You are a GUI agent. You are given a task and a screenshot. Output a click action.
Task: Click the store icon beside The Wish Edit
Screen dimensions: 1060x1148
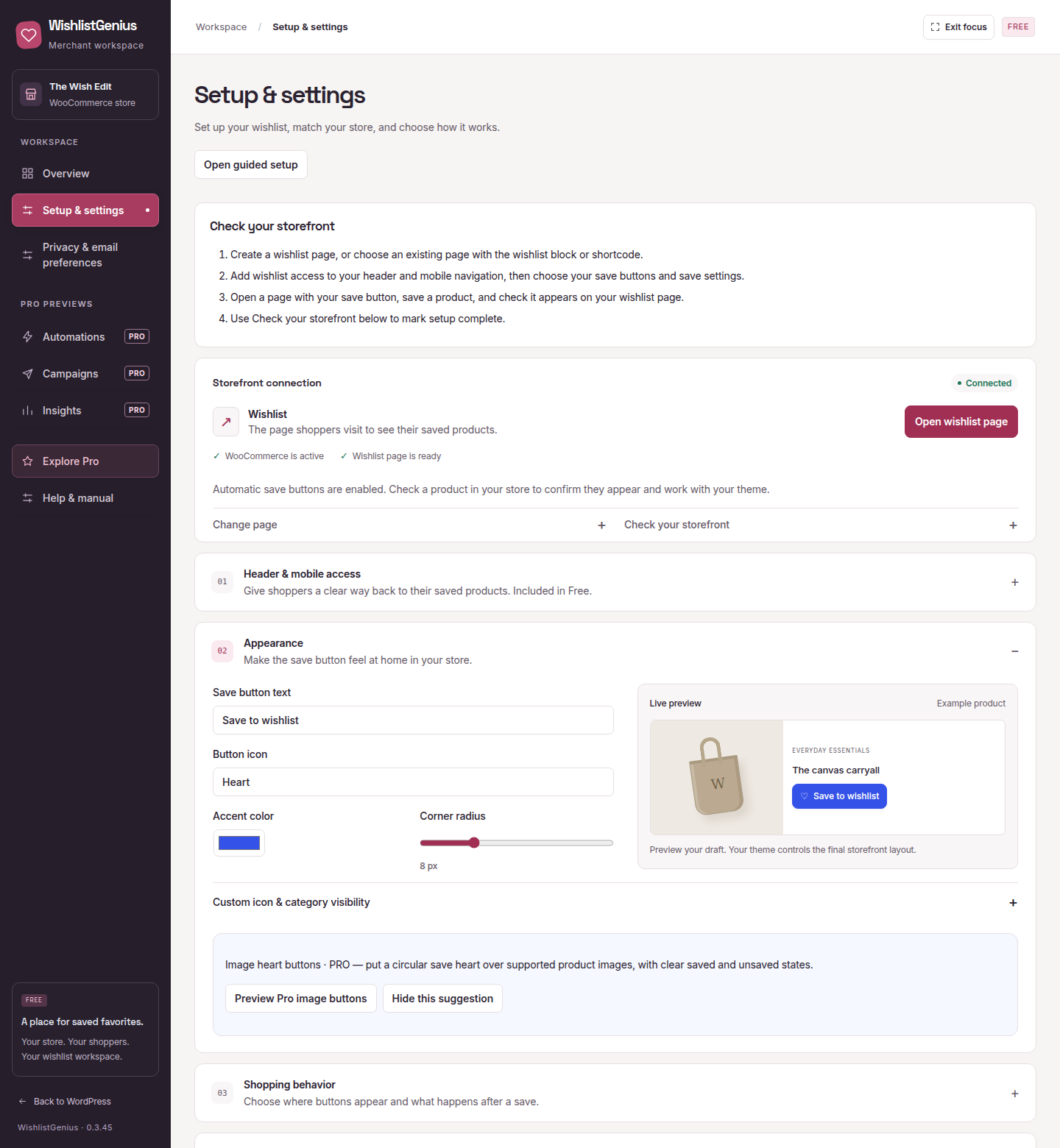[31, 94]
